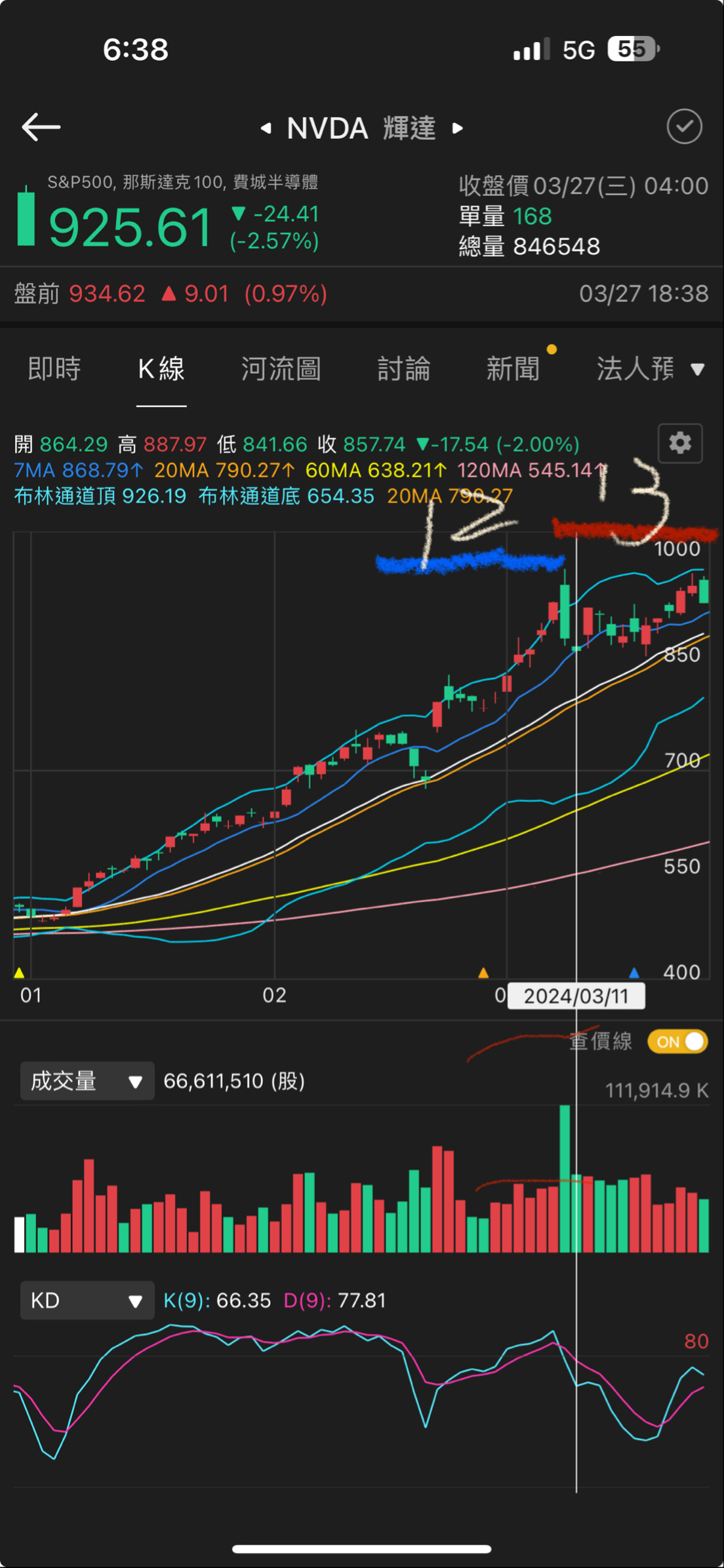Tap the tallest green volume bar
Screen dimensions: 724x1568
point(565,1179)
